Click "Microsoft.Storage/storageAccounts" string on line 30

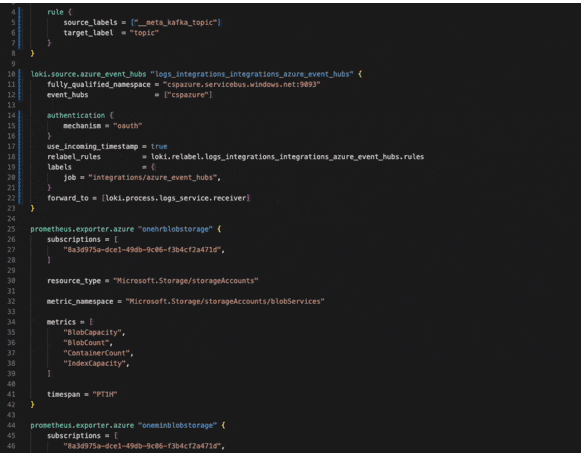(x=186, y=281)
